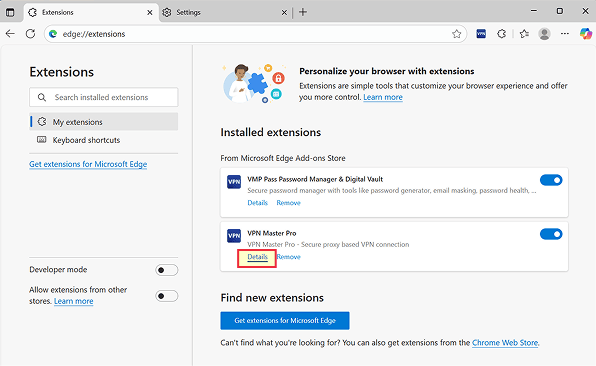Click the search magnifier icon
Image resolution: width=596 pixels, height=366 pixels.
[x=42, y=97]
